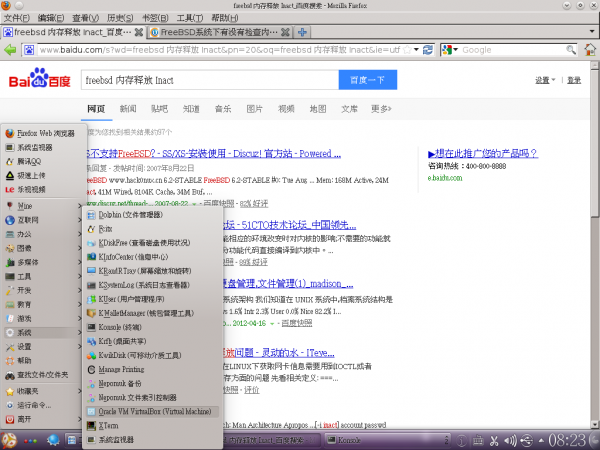Image resolution: width=600 pixels, height=450 pixels.
Task: Open KSystemLog system log viewer
Action: click(x=152, y=285)
